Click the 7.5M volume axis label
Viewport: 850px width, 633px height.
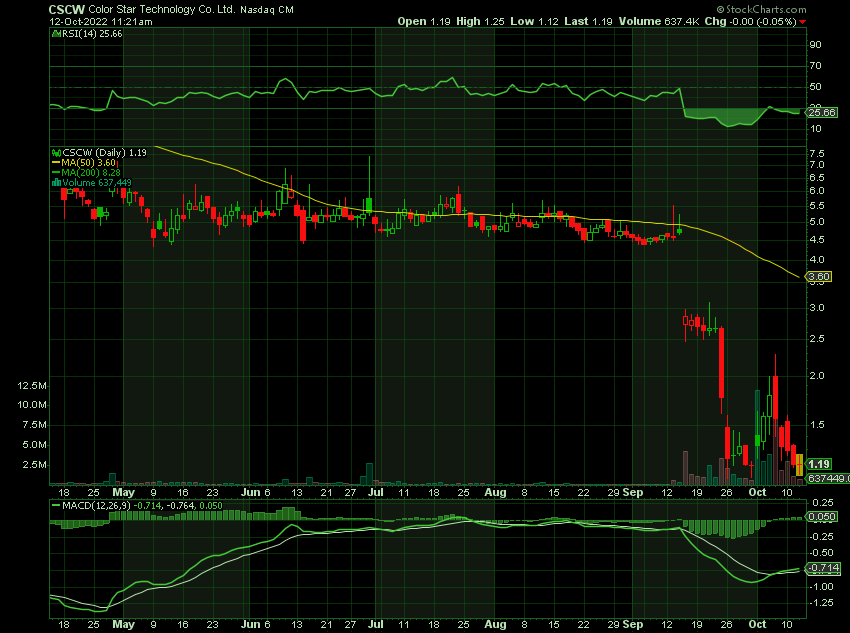point(35,425)
